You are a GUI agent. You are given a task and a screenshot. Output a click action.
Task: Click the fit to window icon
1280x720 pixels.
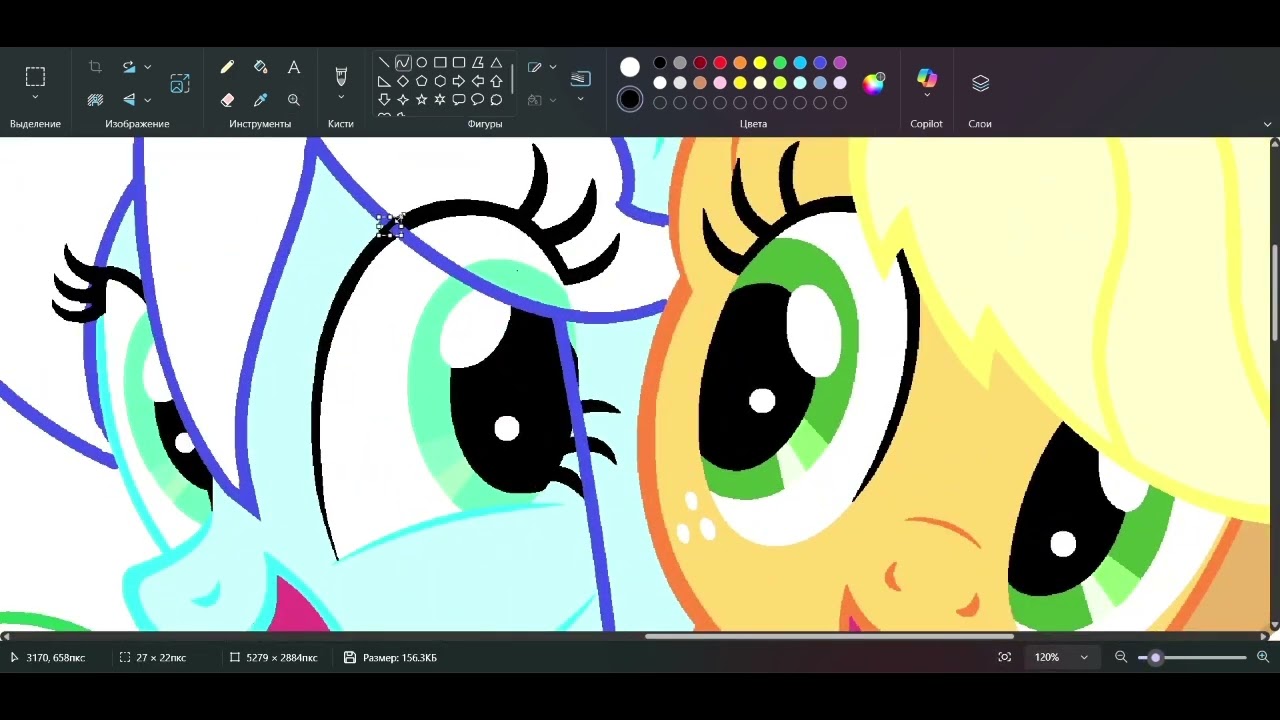click(x=1004, y=657)
